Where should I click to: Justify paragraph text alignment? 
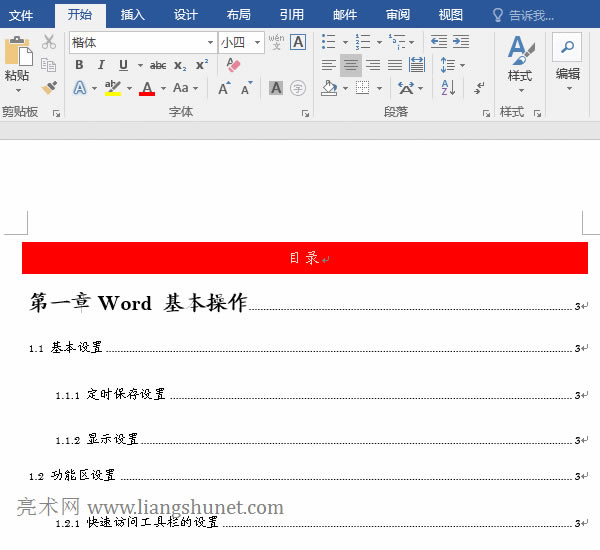395,65
